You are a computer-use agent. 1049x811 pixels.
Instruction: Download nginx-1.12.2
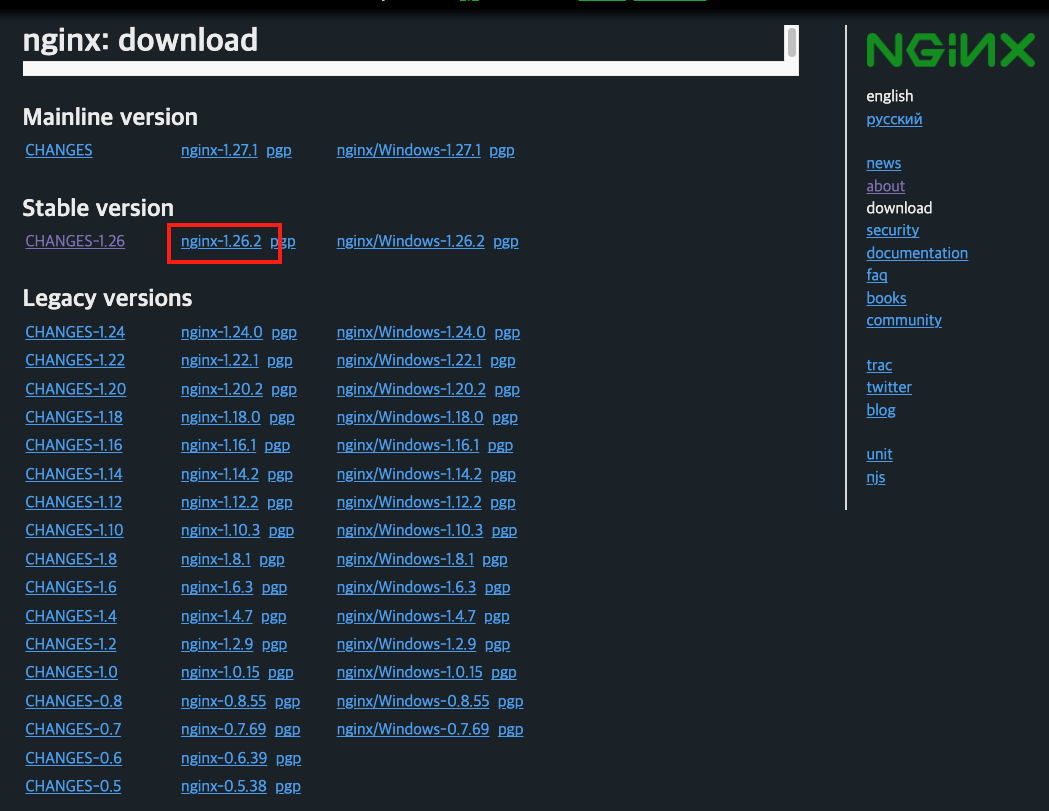tap(219, 502)
